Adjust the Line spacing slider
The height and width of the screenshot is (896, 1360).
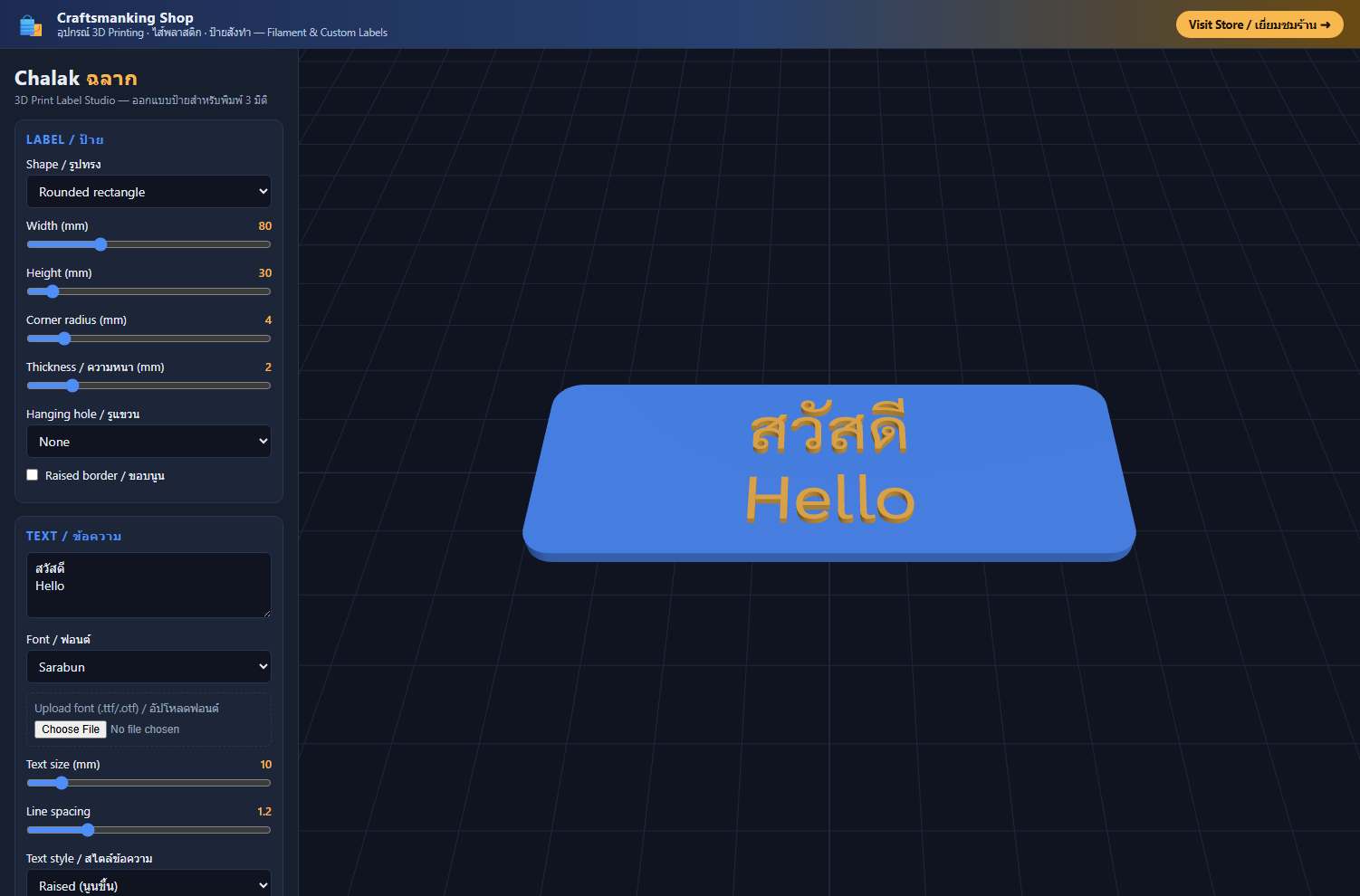click(148, 830)
